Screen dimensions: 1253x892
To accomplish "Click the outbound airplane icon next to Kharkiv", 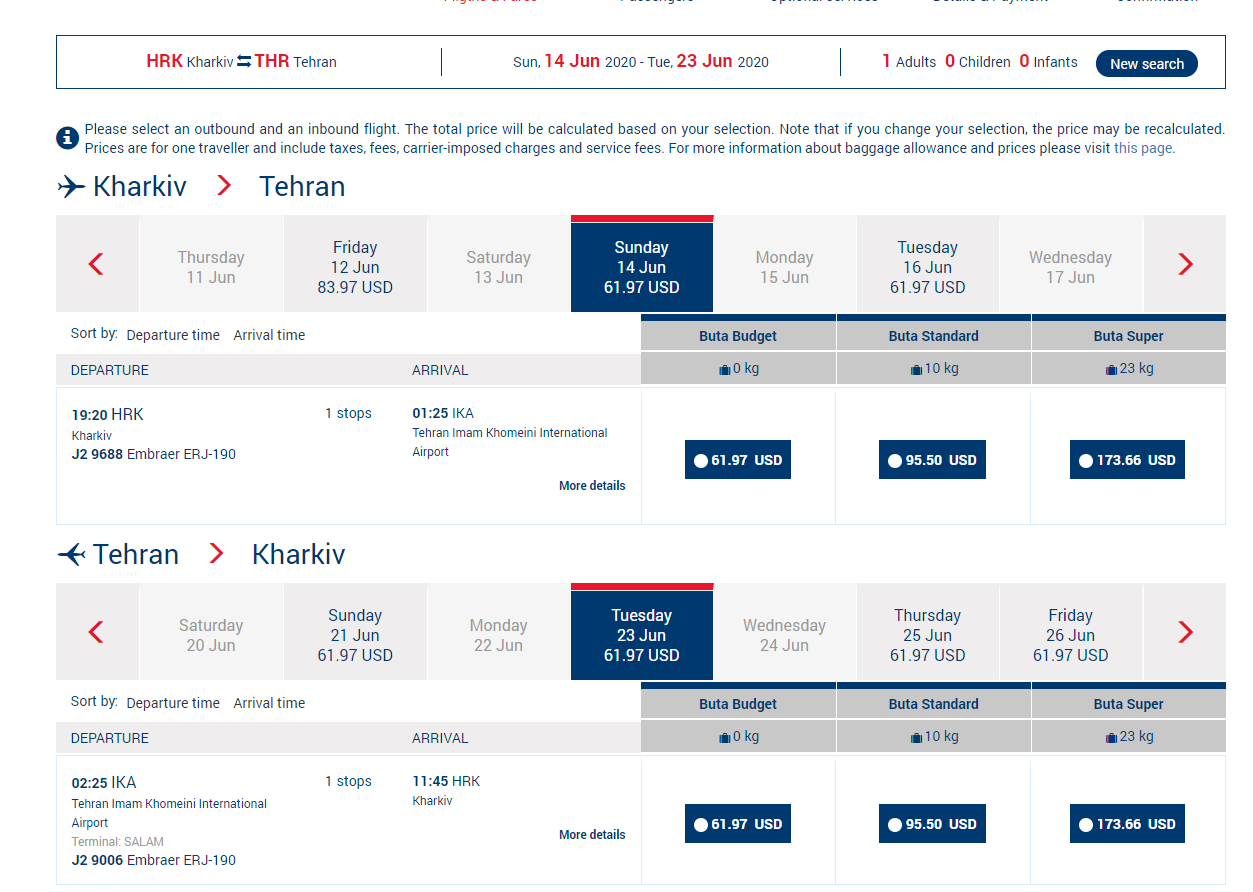I will 71,187.
